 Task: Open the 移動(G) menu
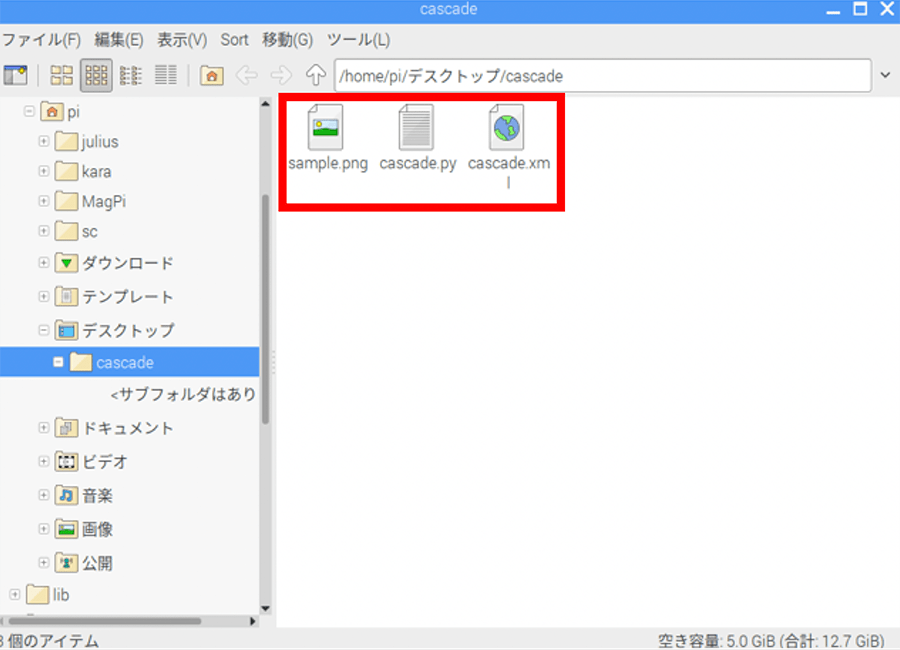tap(288, 40)
